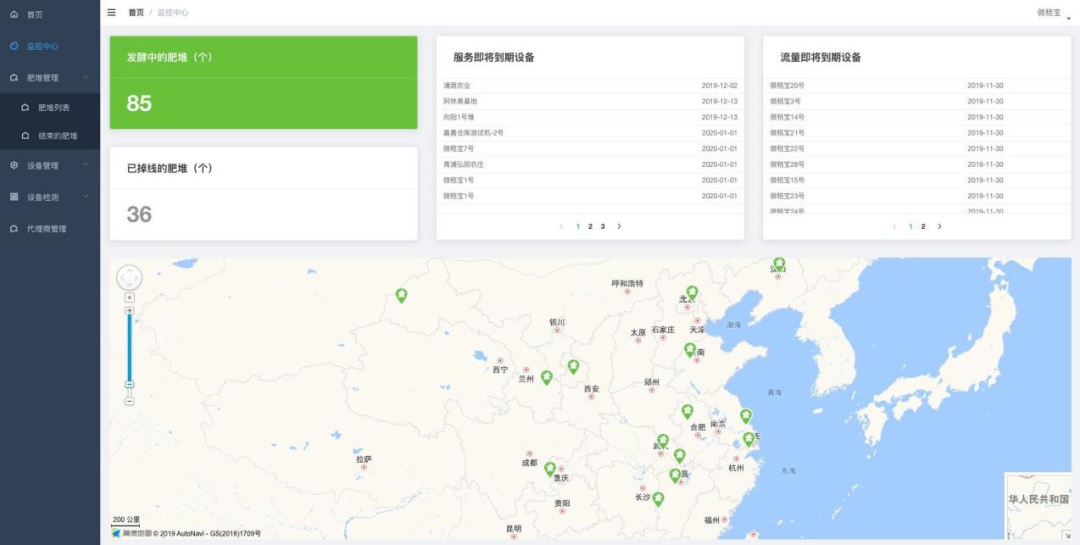The image size is (1080, 545).
Task: Click the overview minimap thumbnail on map
Action: (x=1037, y=503)
